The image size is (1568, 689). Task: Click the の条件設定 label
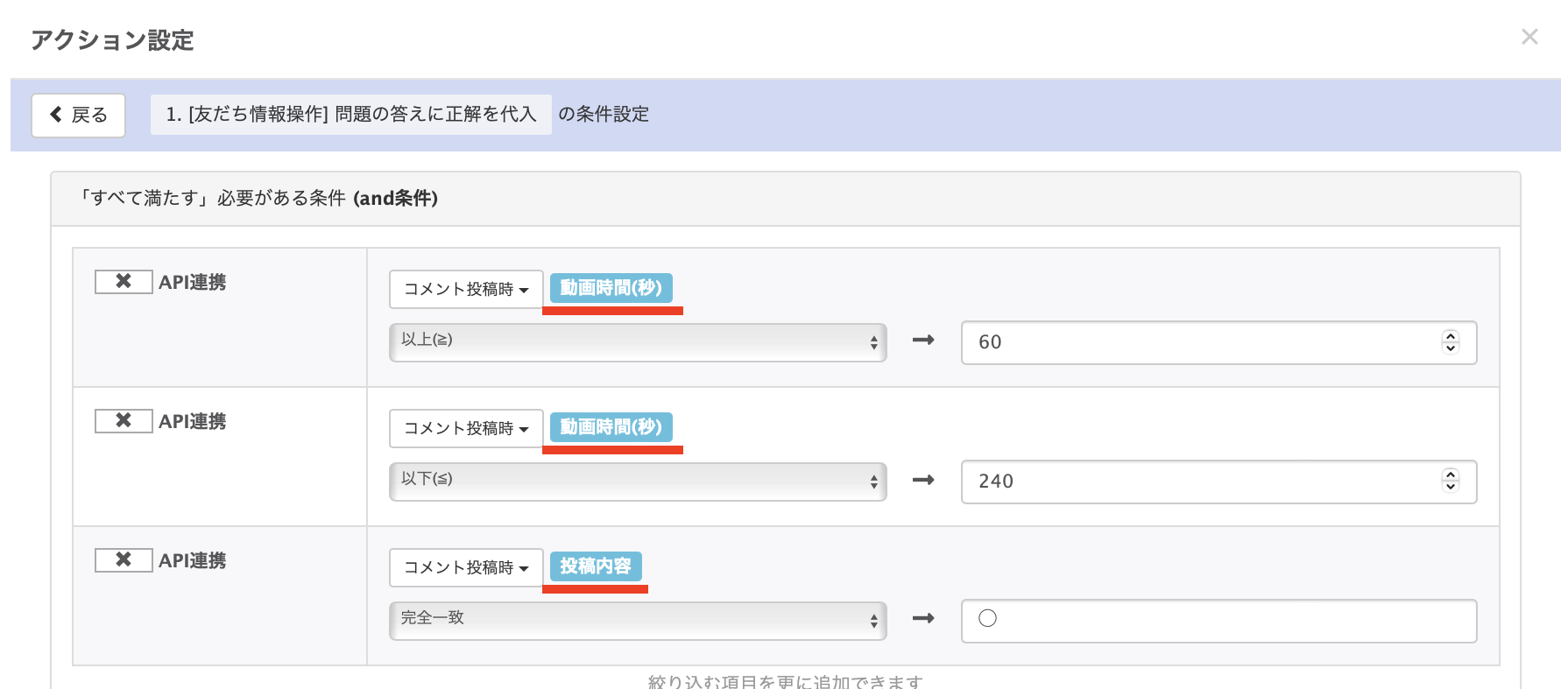604,115
